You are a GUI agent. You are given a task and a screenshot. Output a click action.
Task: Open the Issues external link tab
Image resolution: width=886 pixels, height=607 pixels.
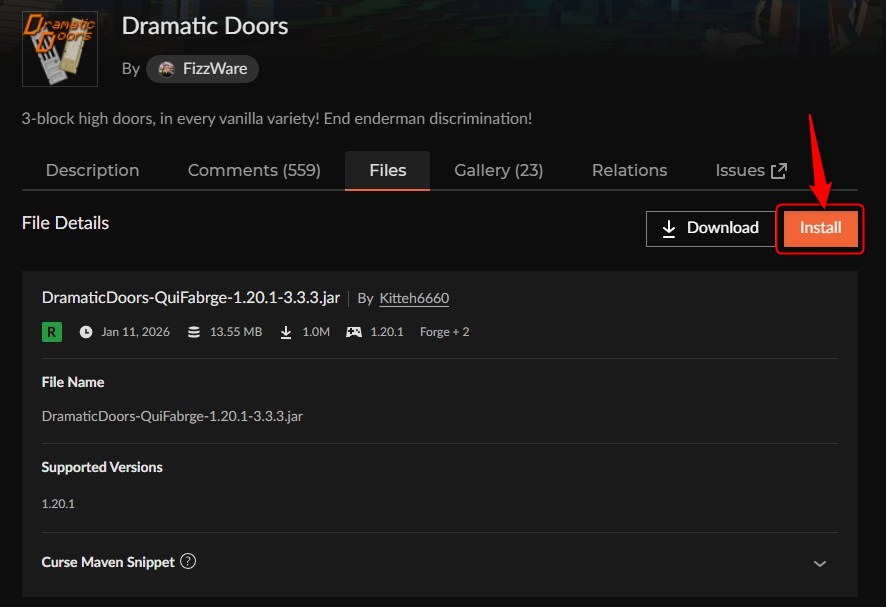(751, 170)
